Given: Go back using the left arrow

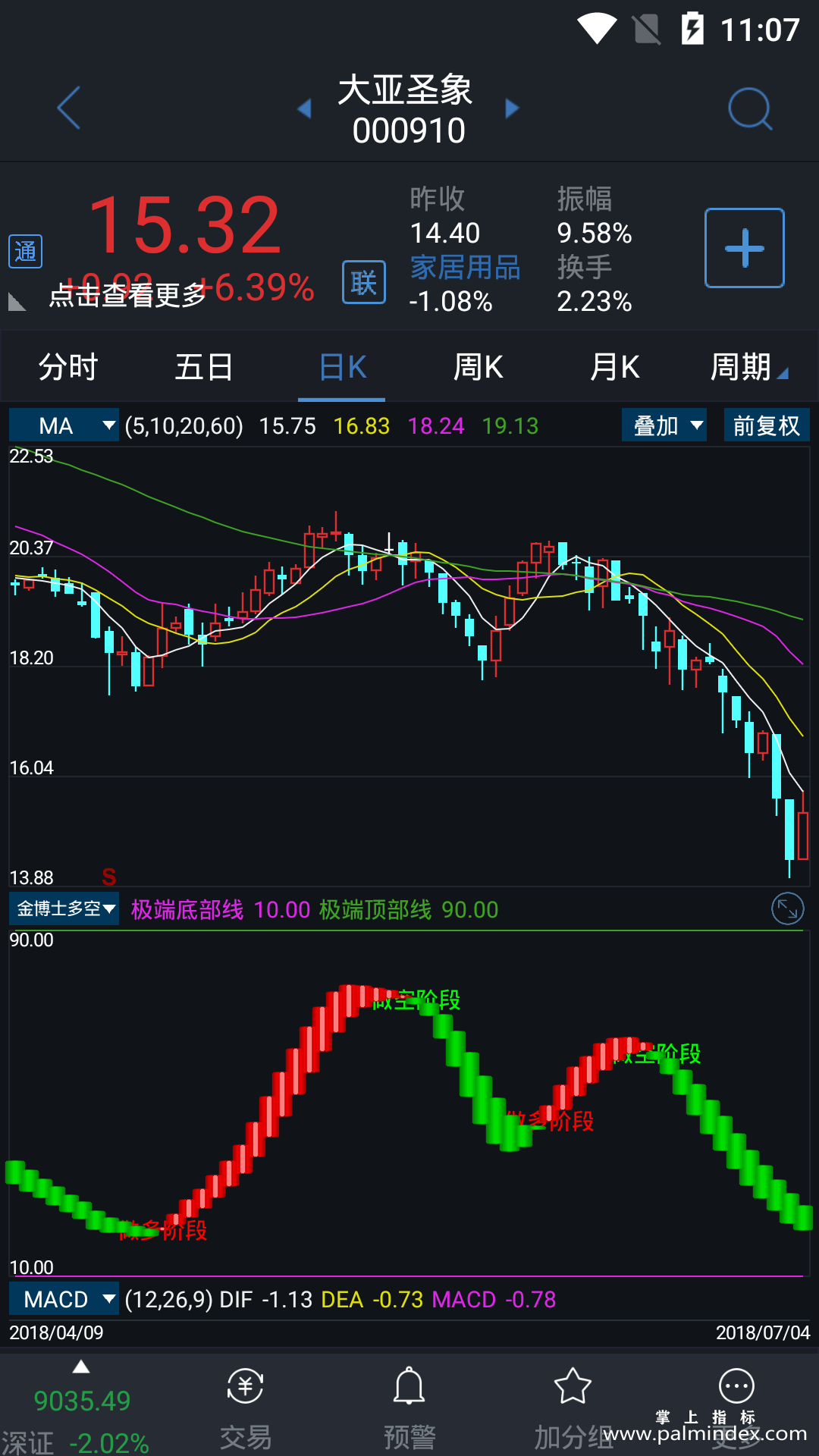Looking at the screenshot, I should (69, 108).
